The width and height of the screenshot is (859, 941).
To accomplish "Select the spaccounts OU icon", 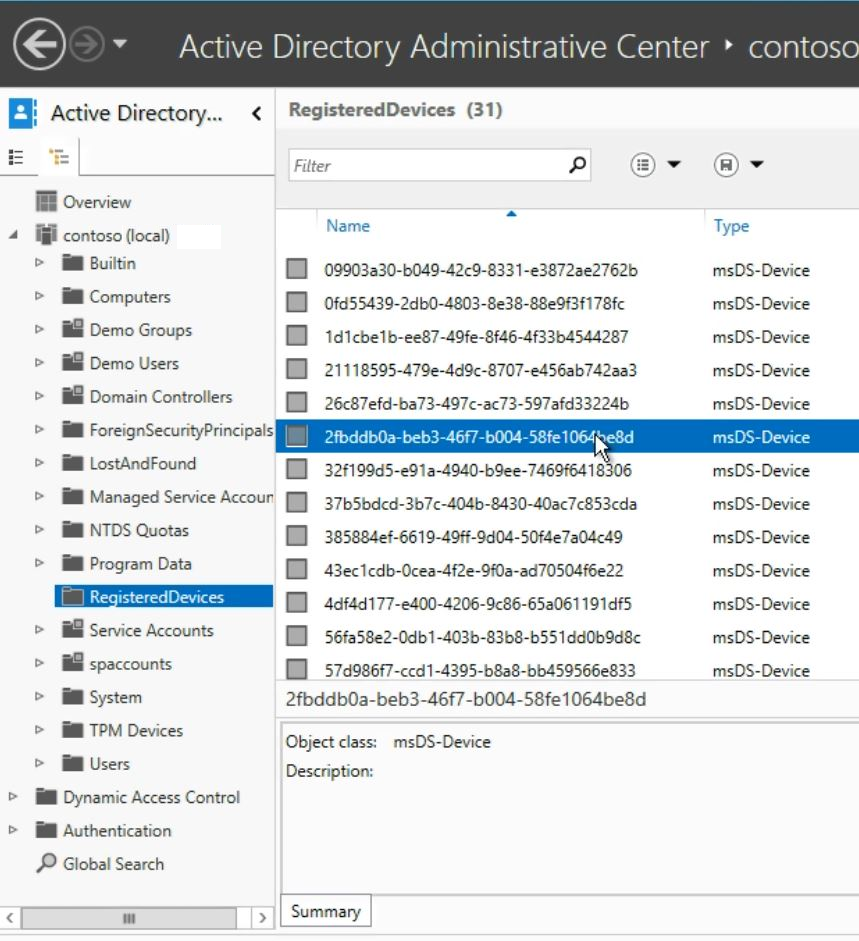I will [73, 663].
